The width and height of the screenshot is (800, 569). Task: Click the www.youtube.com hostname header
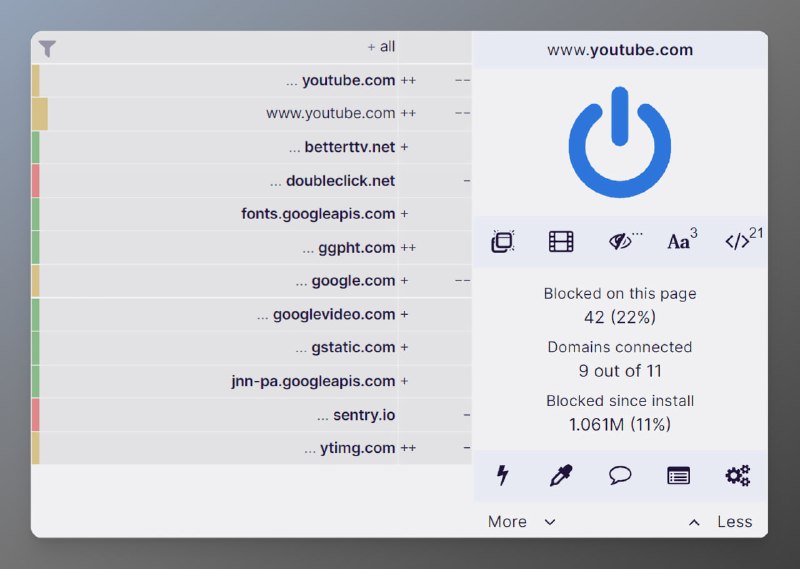tap(619, 50)
